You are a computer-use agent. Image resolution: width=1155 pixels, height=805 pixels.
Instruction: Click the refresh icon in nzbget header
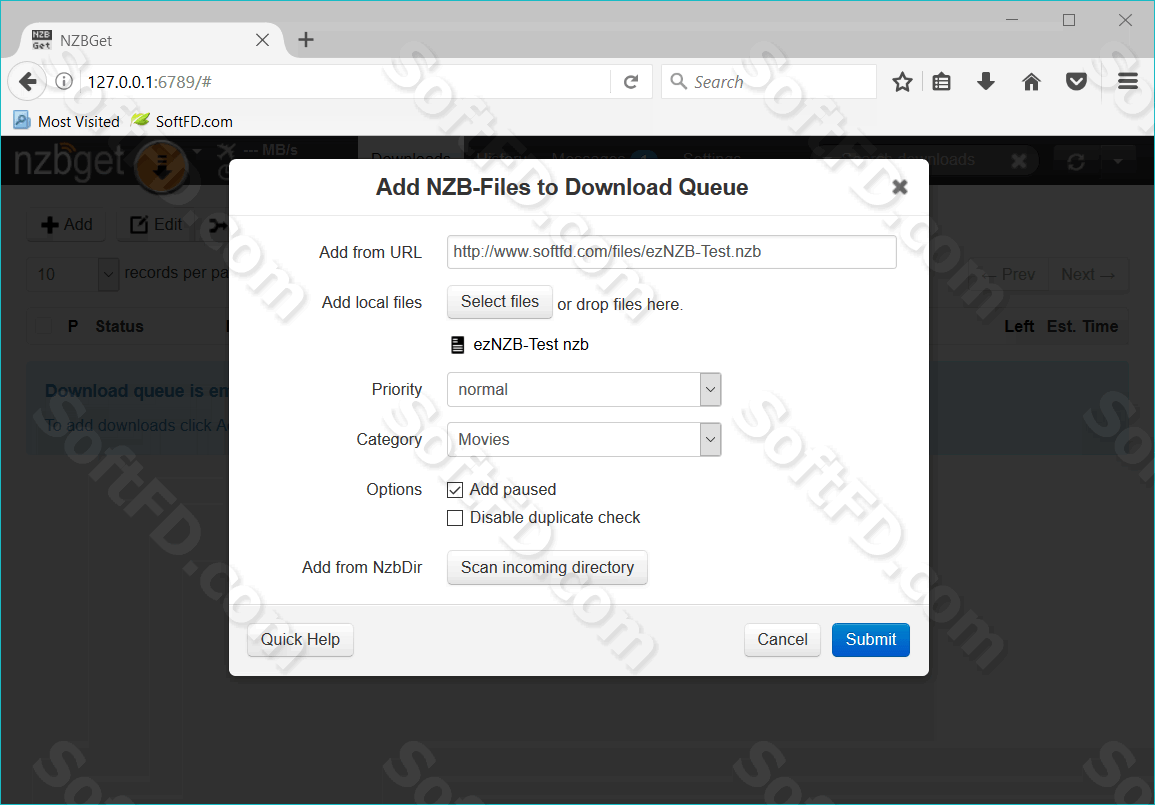point(1075,161)
